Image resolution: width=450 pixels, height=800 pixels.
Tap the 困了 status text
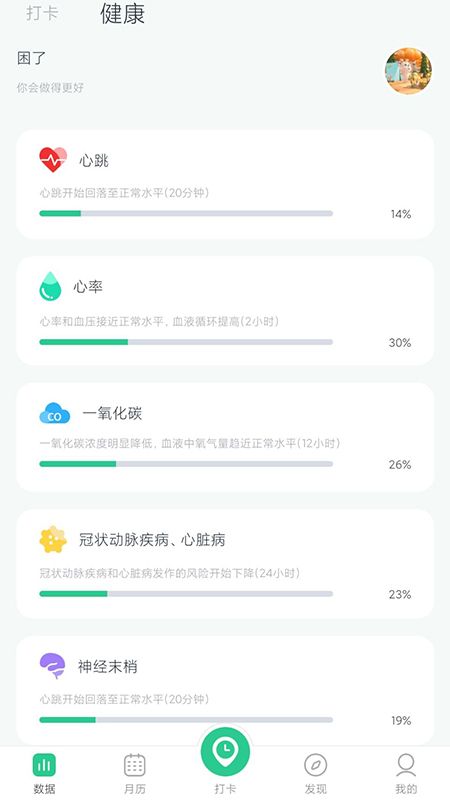tap(32, 59)
